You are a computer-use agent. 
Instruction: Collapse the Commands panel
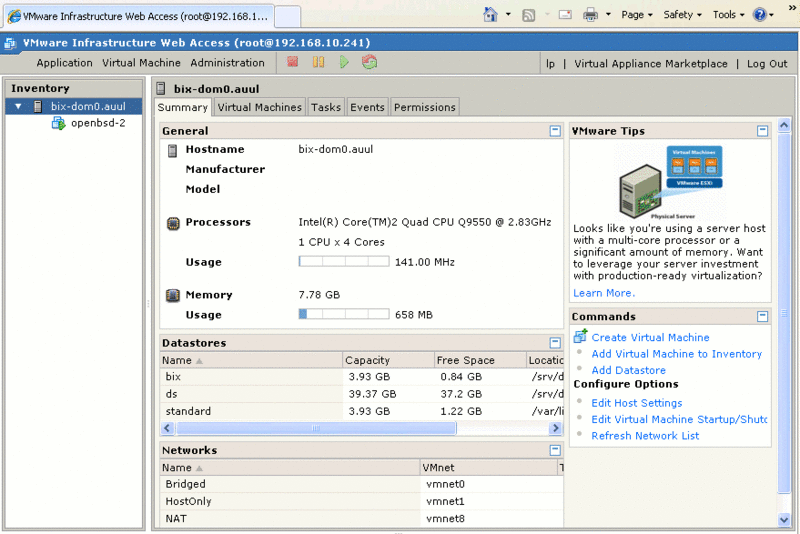(x=762, y=316)
